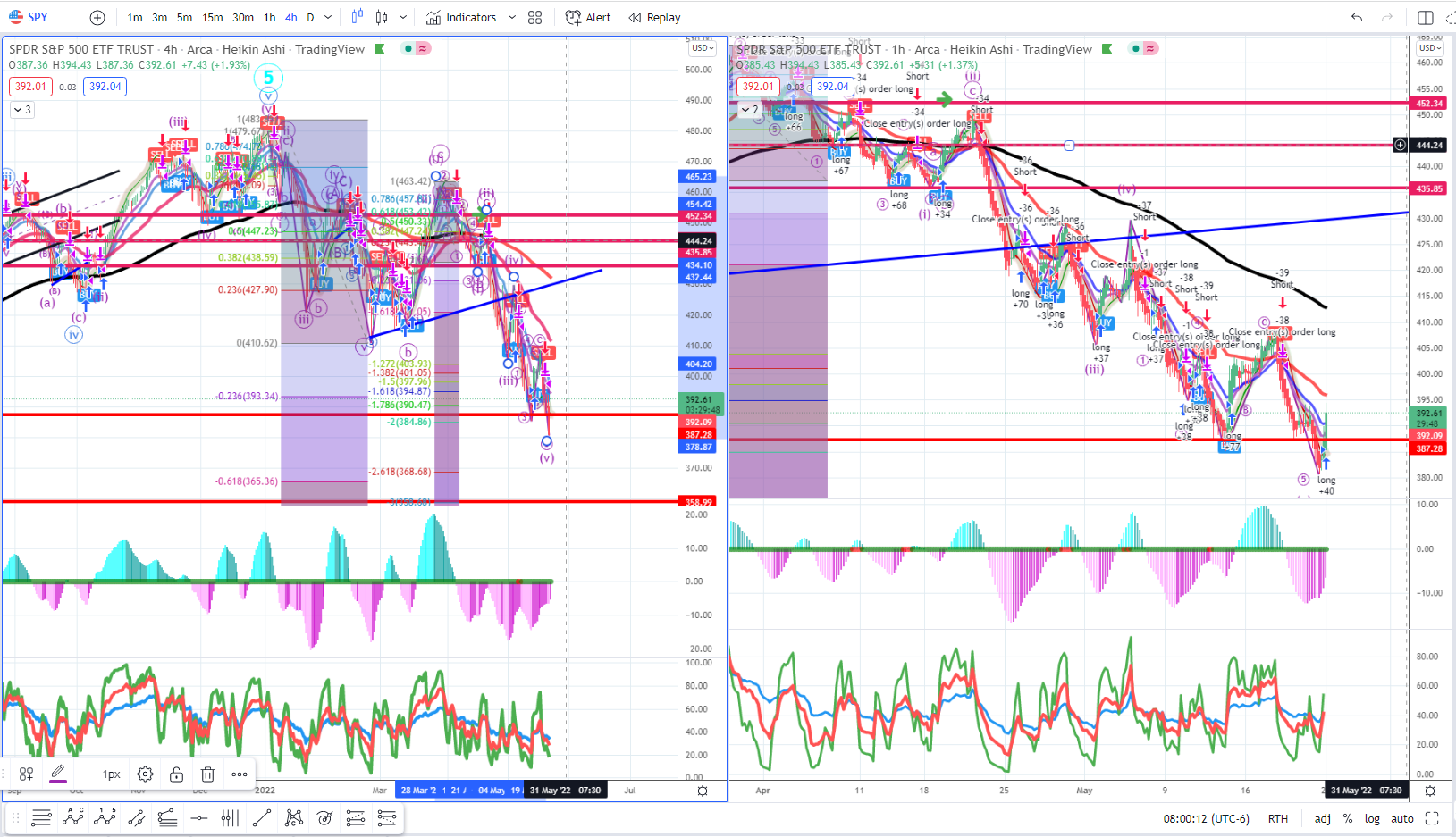Enter fullscreen mode with the corner-brackets icon
Viewport: 1456px width, 837px height.
pos(1432,818)
